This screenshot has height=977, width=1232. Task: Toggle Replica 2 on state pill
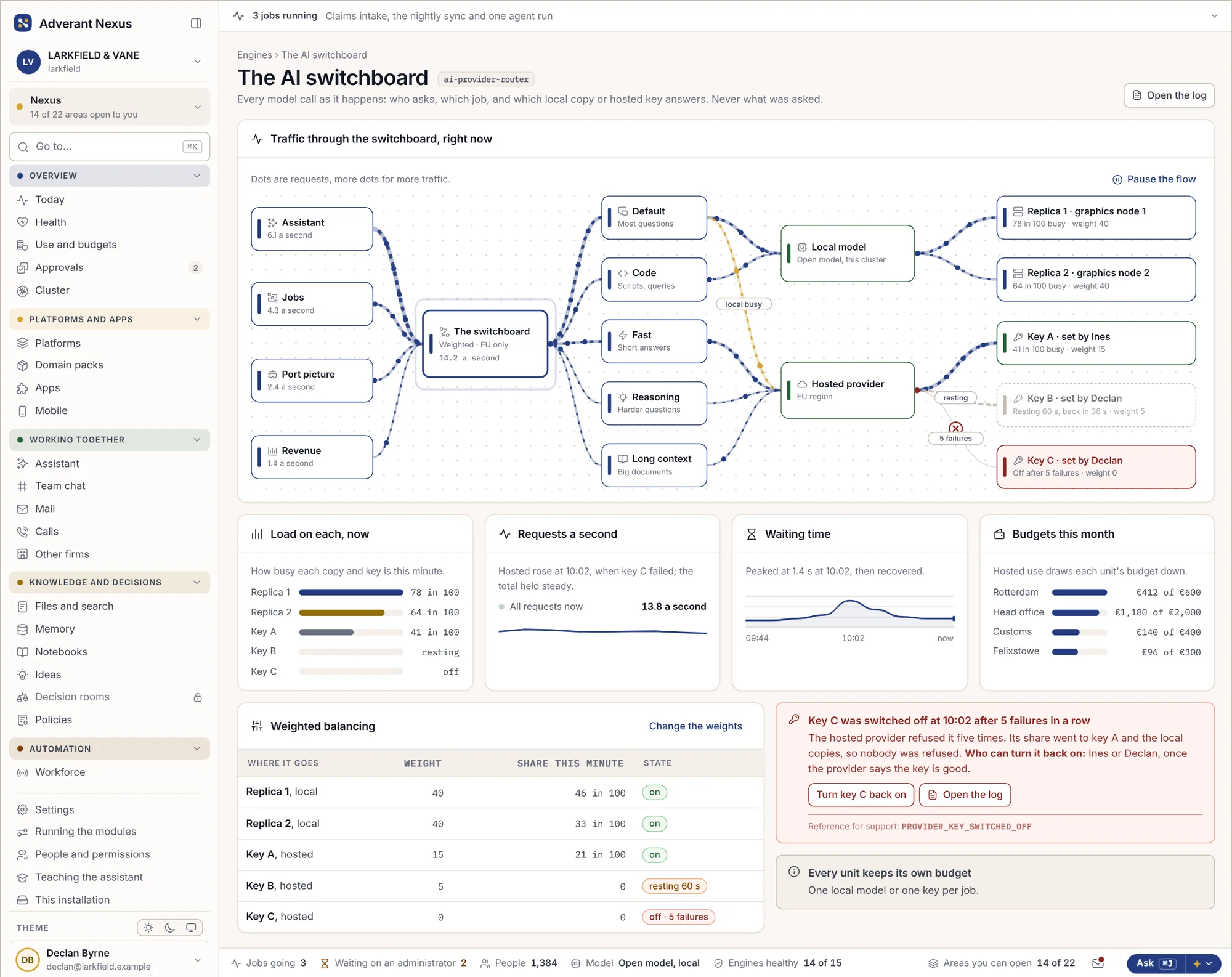[654, 824]
